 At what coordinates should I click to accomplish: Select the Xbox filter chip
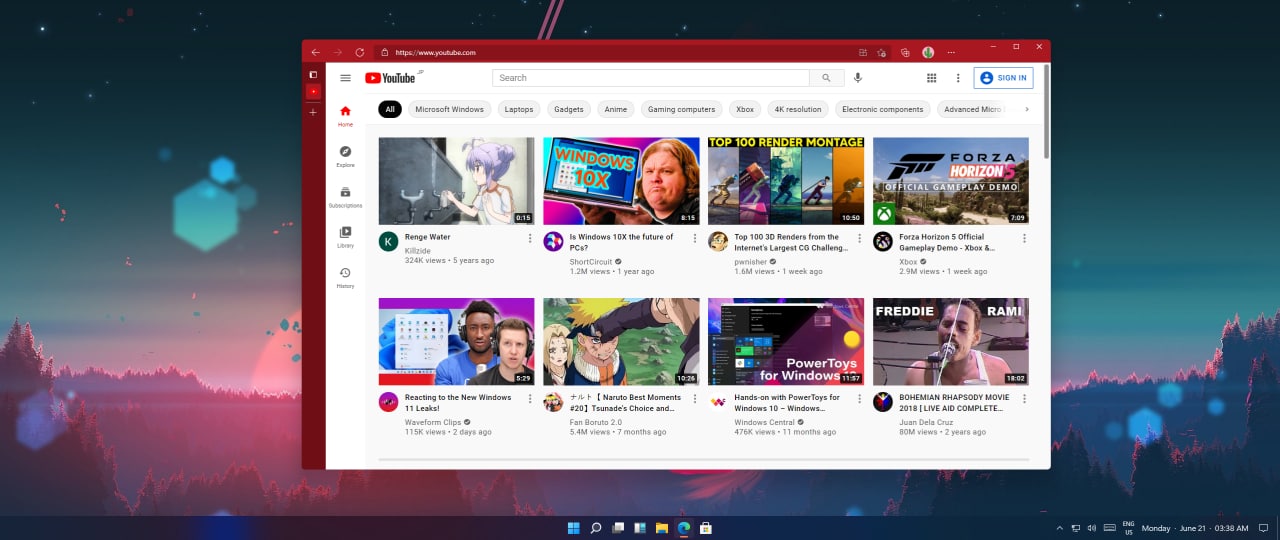pos(745,109)
